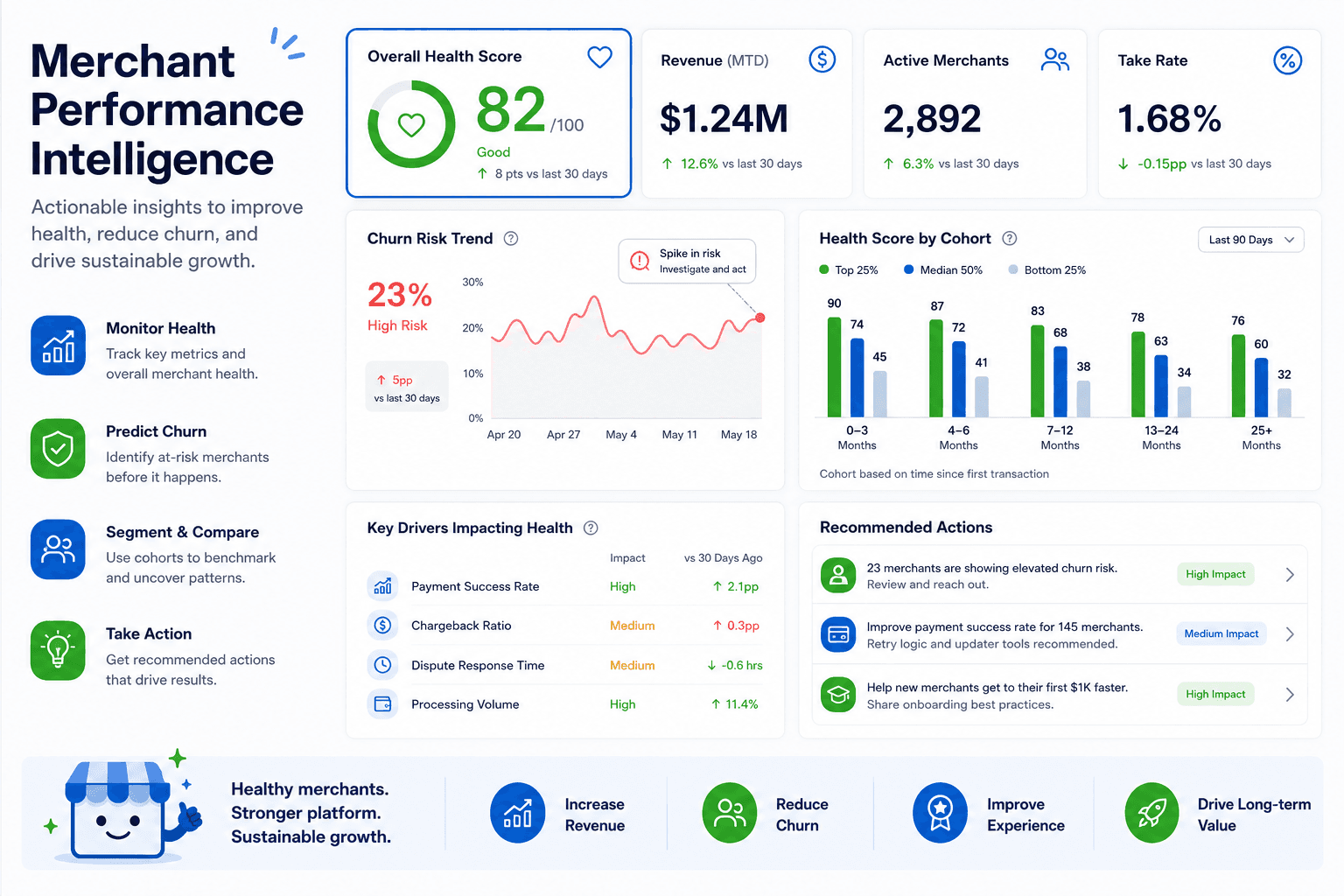Toggle Top 25% legend series

click(x=848, y=269)
